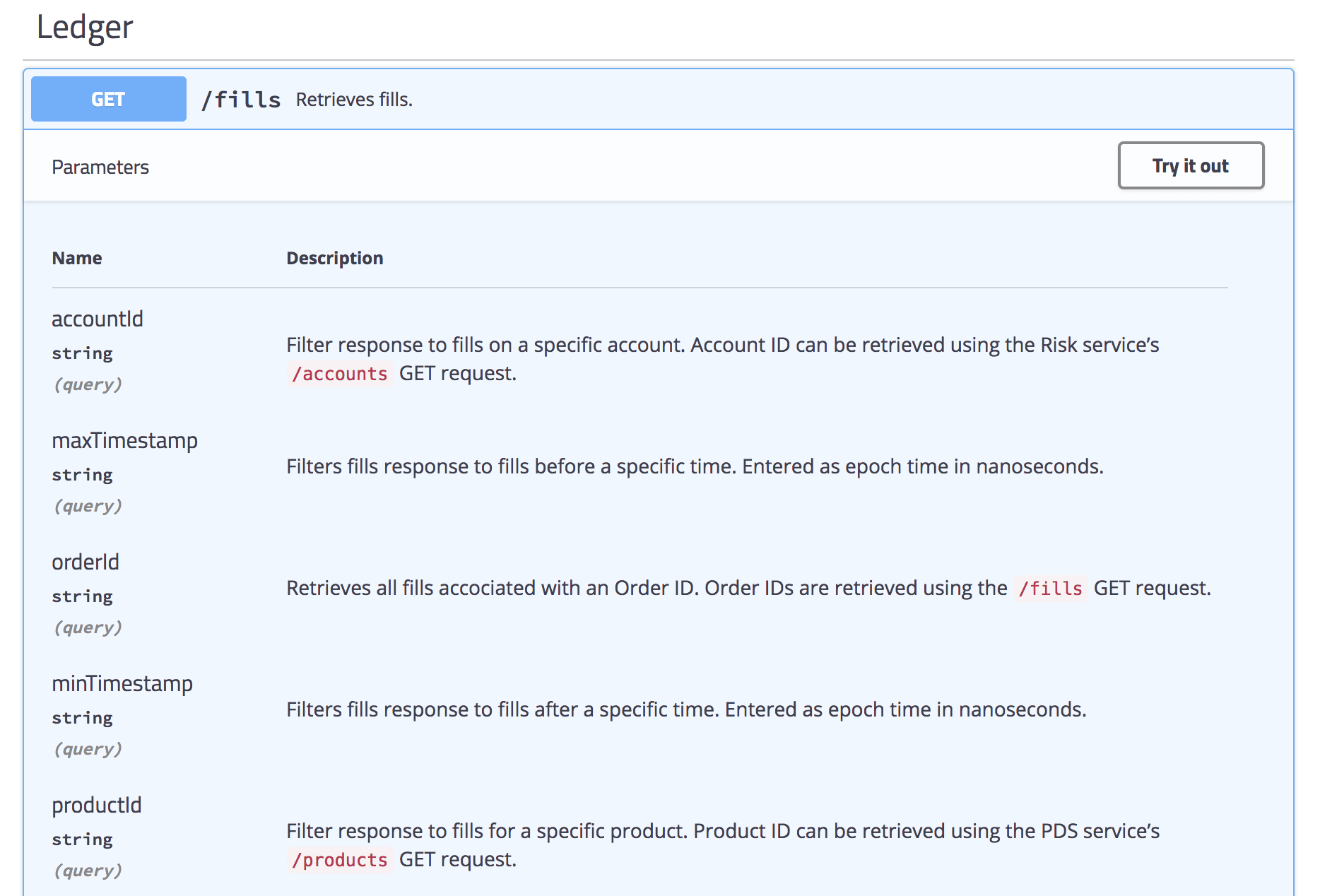The image size is (1320, 896).
Task: Click the Try it out button
Action: tap(1190, 165)
